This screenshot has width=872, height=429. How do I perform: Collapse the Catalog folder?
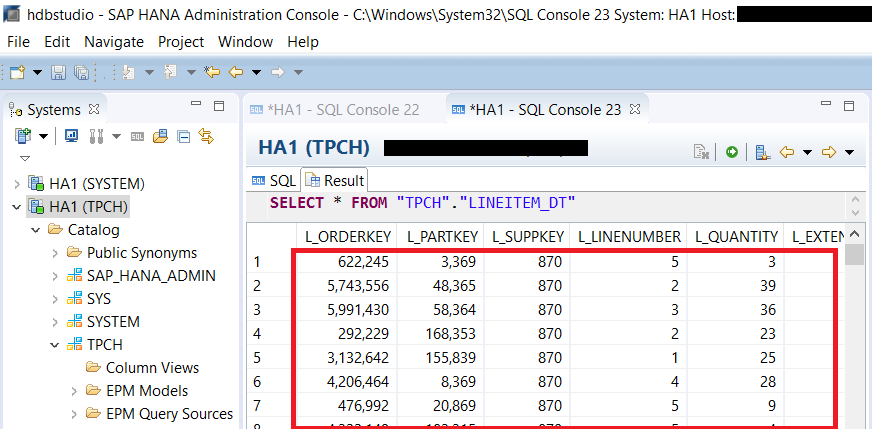pos(36,230)
